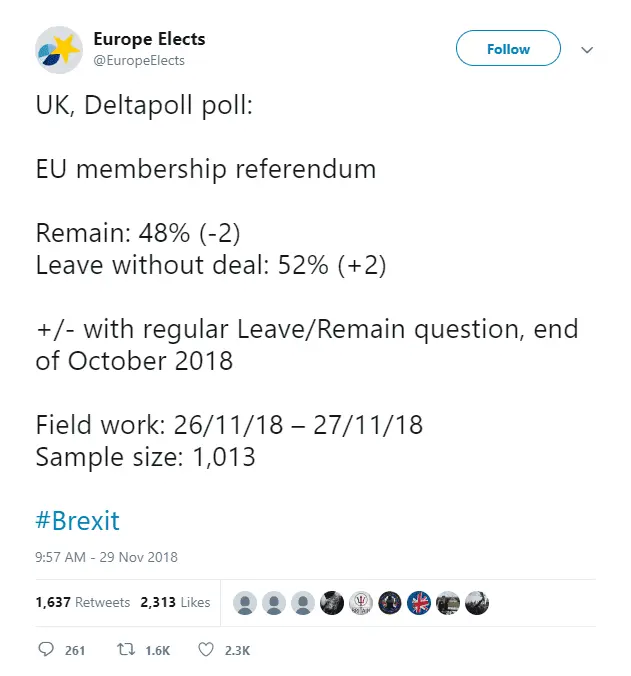Click the retweet arrows icon
Viewport: 631px width, 676px height.
pos(126,650)
